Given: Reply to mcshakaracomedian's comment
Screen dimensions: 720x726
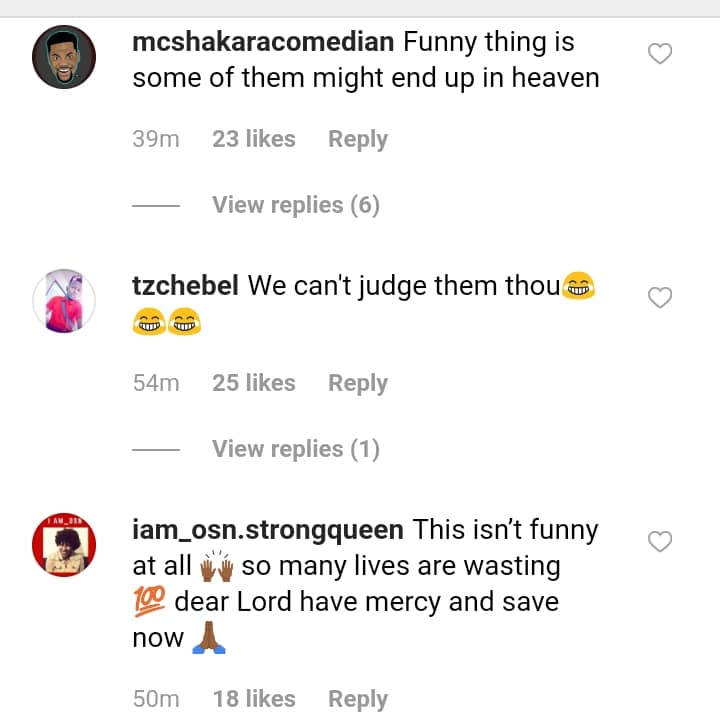Looking at the screenshot, I should pos(357,139).
